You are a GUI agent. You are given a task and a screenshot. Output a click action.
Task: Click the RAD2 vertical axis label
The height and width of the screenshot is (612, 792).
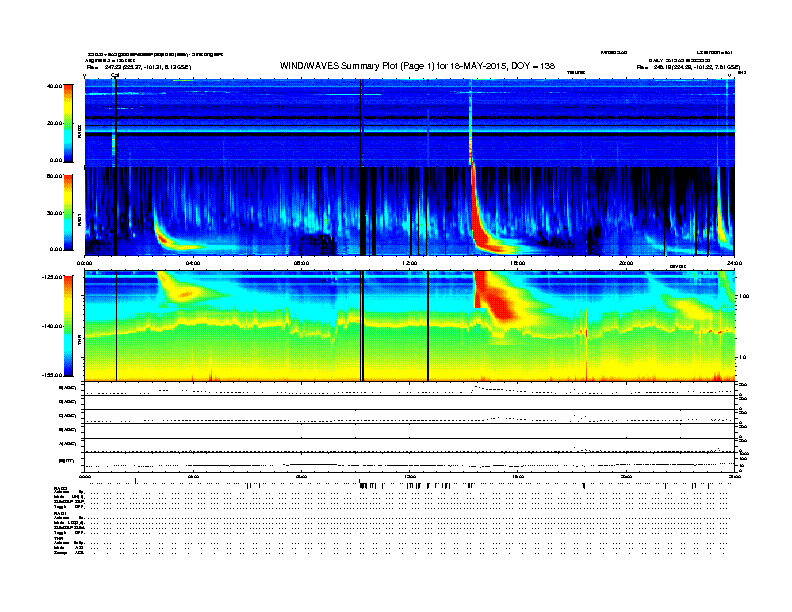click(x=79, y=131)
